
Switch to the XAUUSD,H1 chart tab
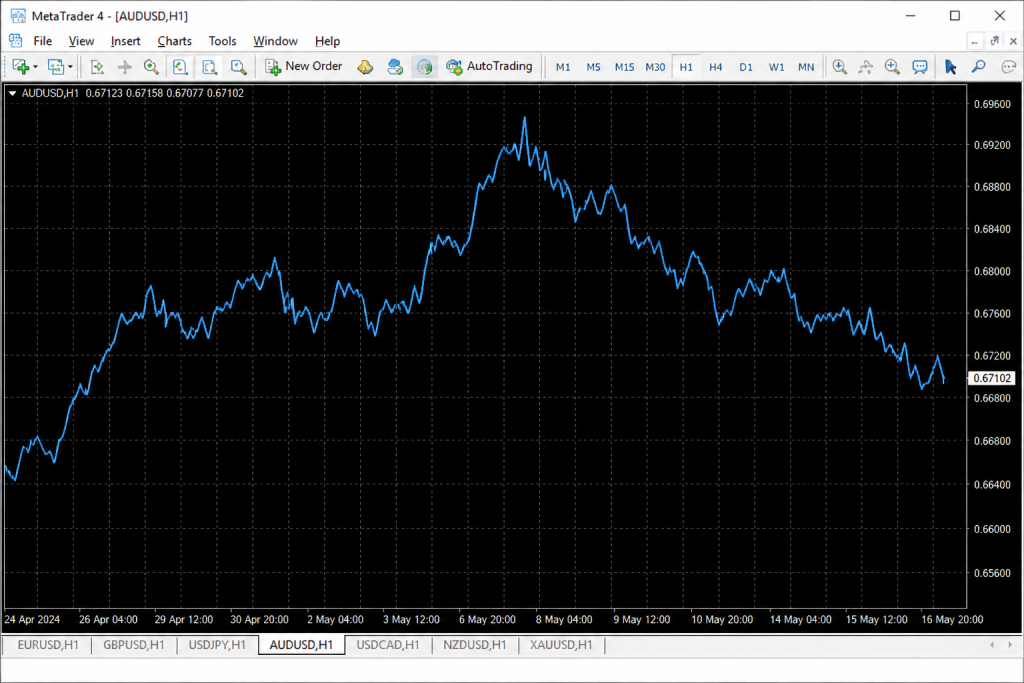561,644
